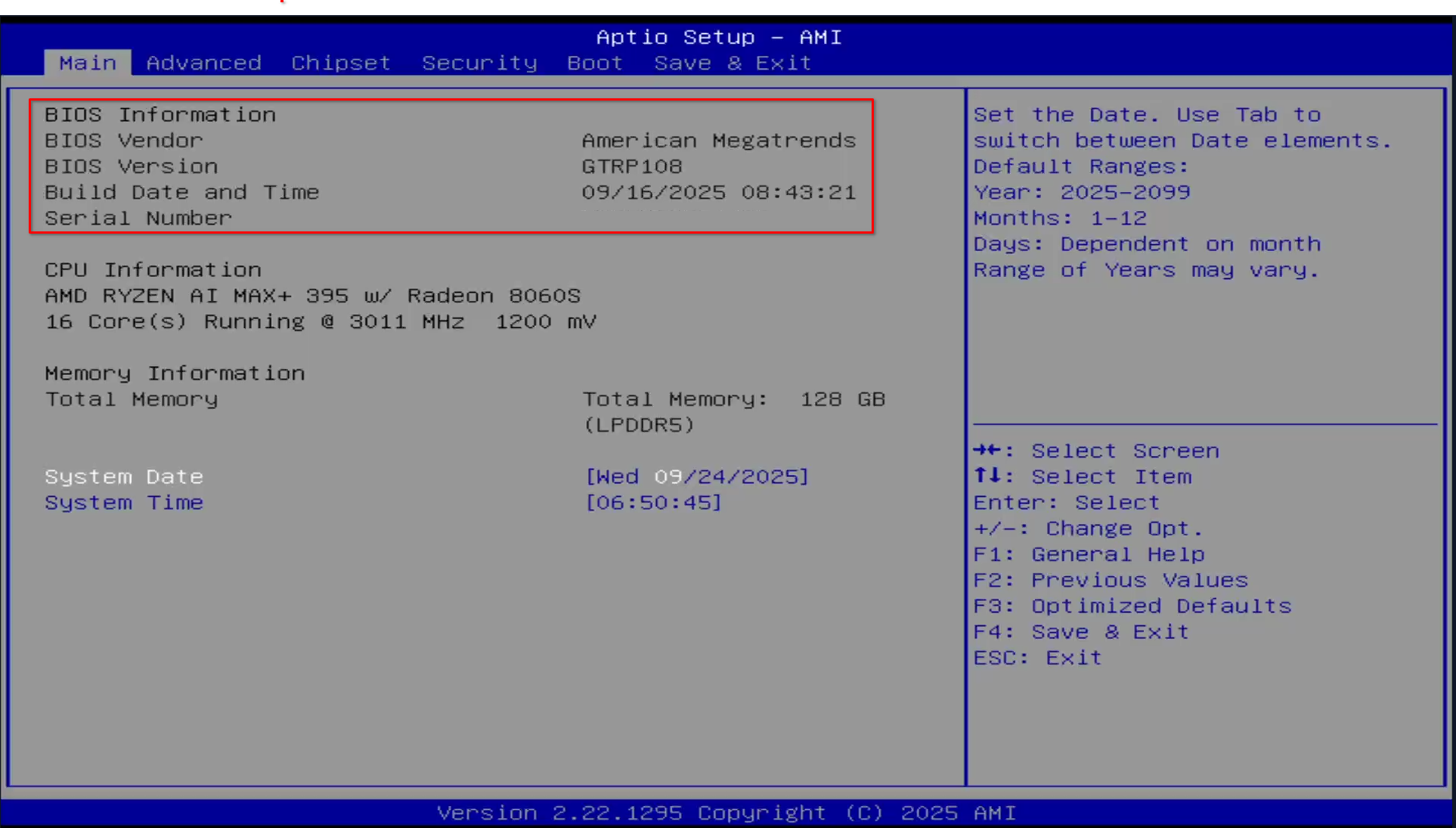This screenshot has width=1456, height=828.
Task: Select the Boot tab
Action: click(x=595, y=63)
